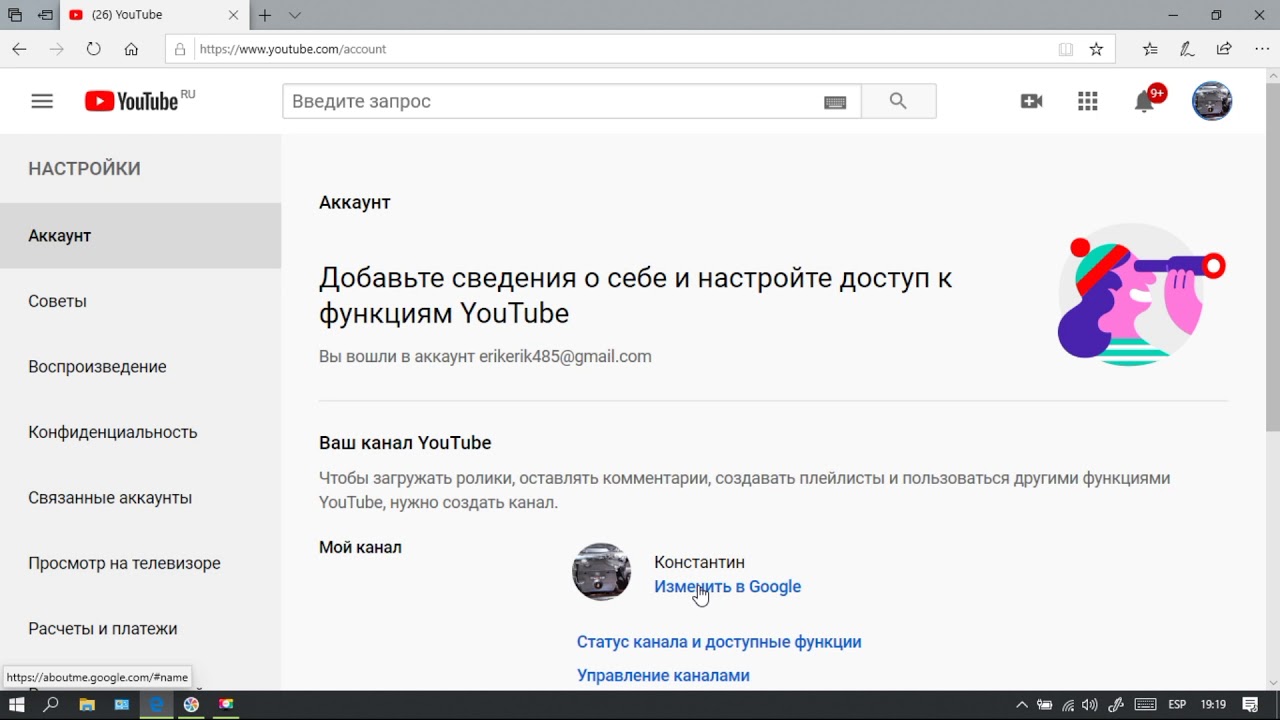This screenshot has width=1280, height=720.
Task: Select Аккаунт in settings sidebar
Action: [140, 236]
